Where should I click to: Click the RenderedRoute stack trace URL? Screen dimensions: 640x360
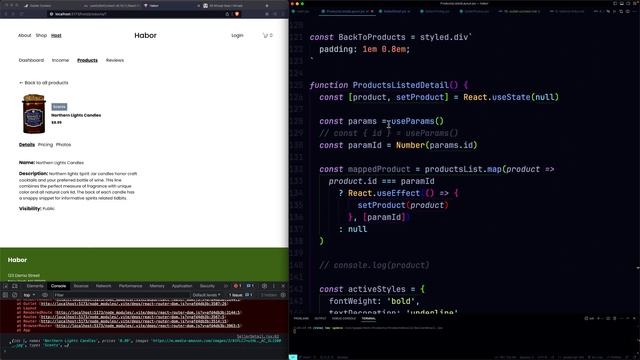148,313
